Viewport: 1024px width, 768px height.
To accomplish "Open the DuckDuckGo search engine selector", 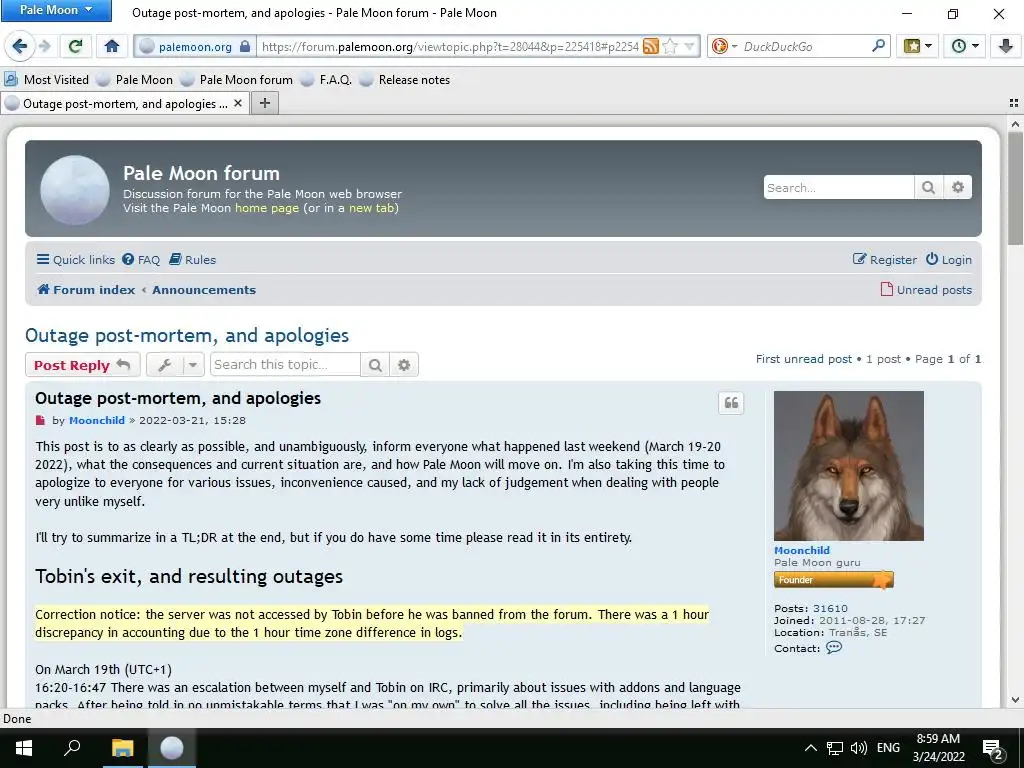I will [724, 46].
